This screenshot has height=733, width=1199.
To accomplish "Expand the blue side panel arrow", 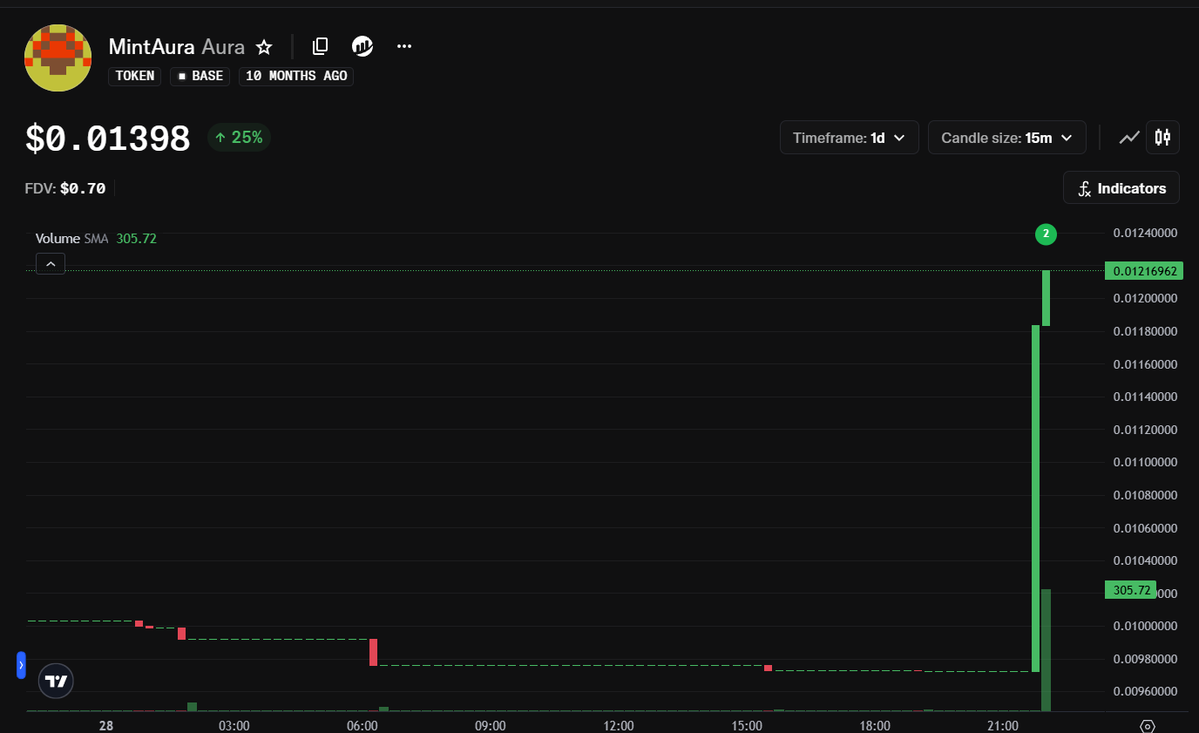I will [21, 665].
